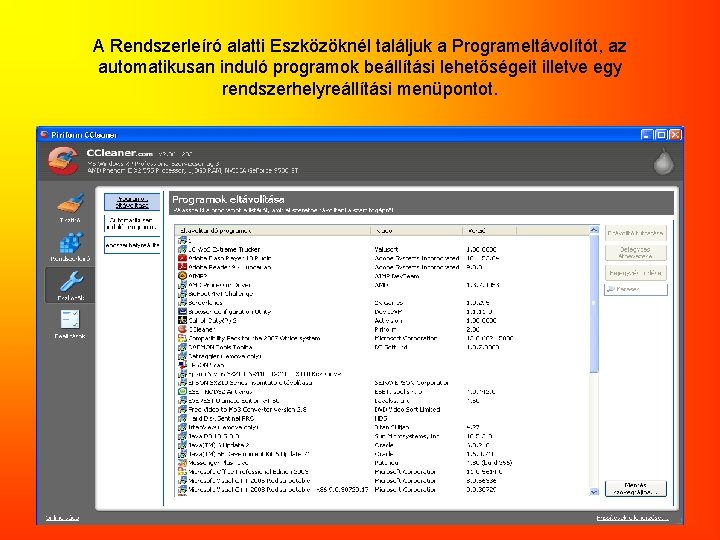The width and height of the screenshot is (720, 540).
Task: Sort by the Verzió version column header
Action: coord(489,231)
